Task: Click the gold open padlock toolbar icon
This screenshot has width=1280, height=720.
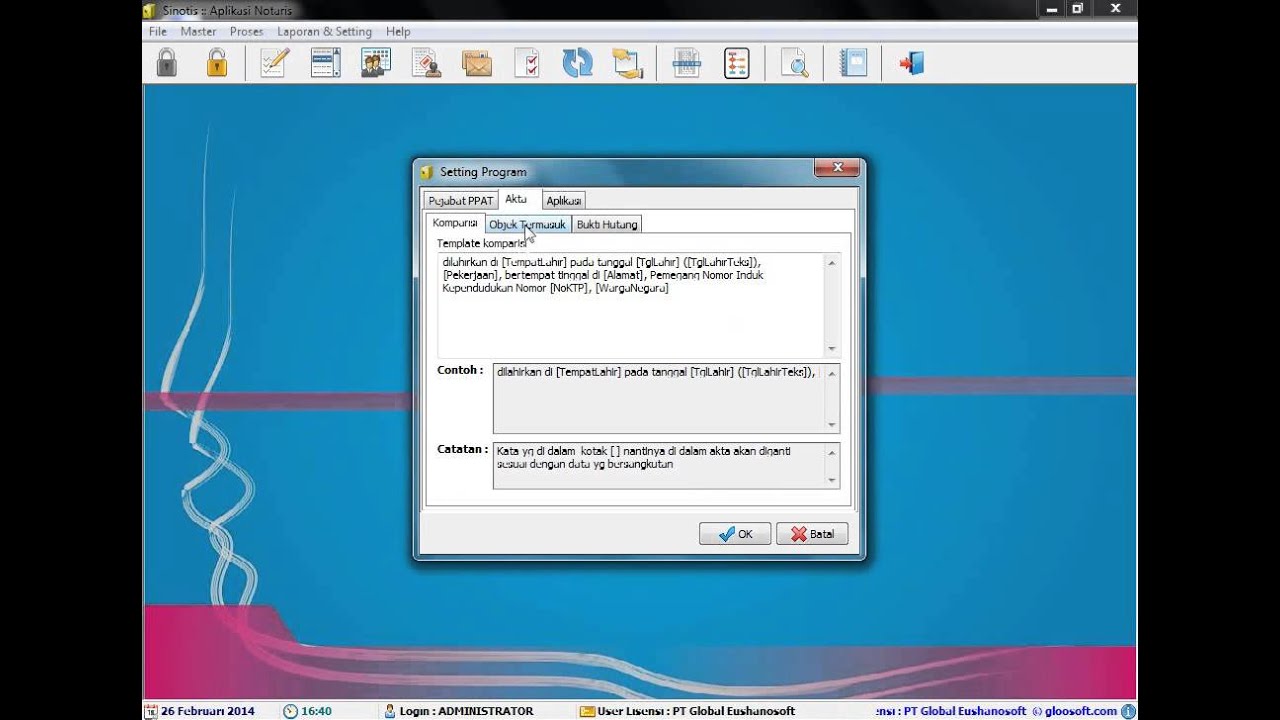Action: [x=217, y=63]
